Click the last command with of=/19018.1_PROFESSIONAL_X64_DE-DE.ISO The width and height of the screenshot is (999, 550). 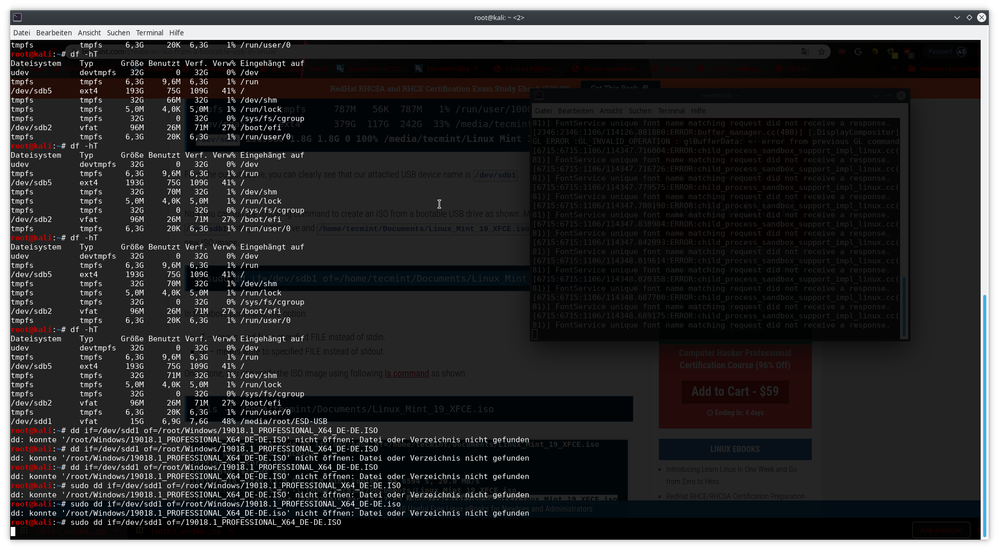point(205,523)
